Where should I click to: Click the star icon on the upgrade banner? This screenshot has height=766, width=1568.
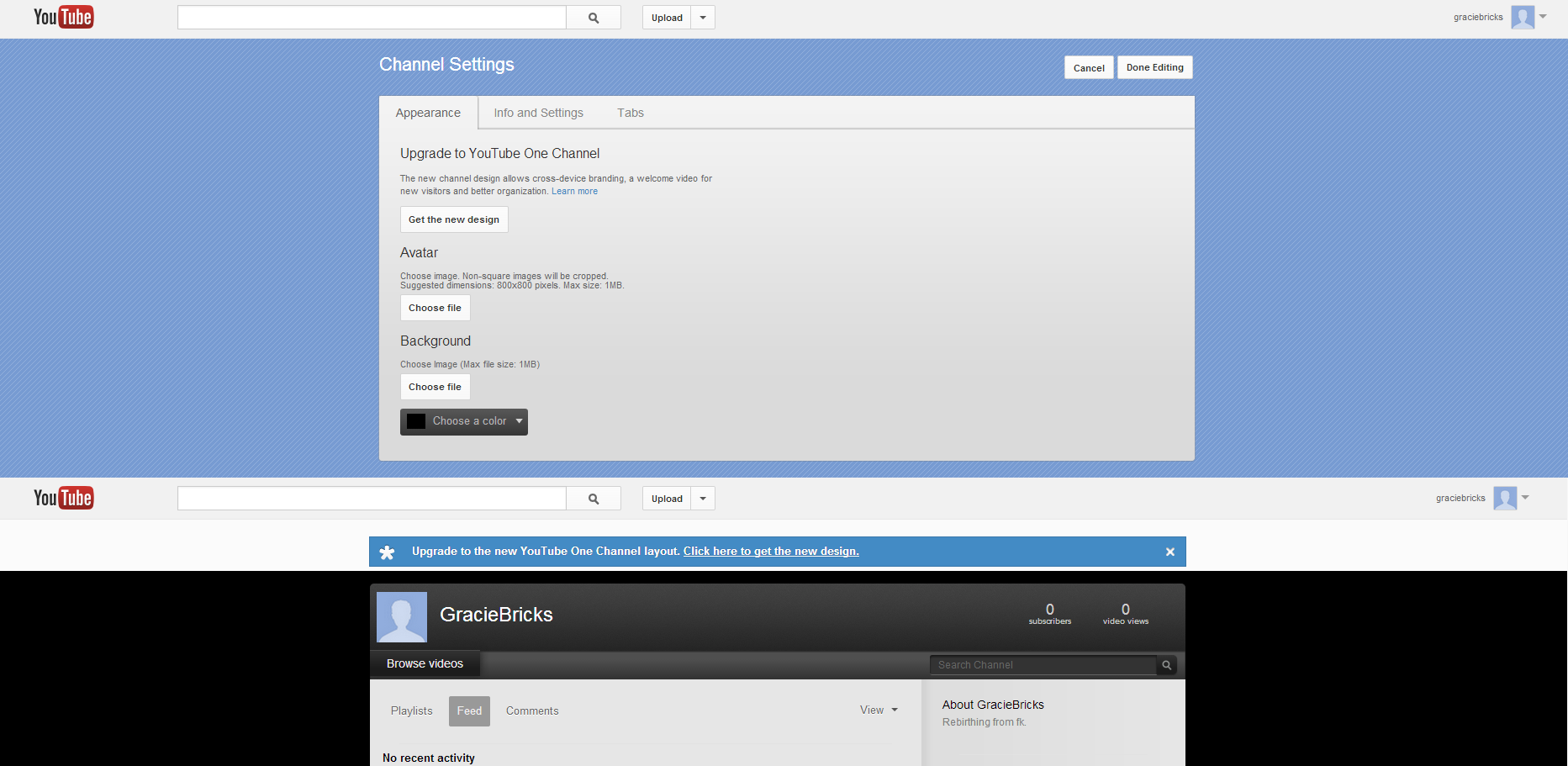click(387, 552)
